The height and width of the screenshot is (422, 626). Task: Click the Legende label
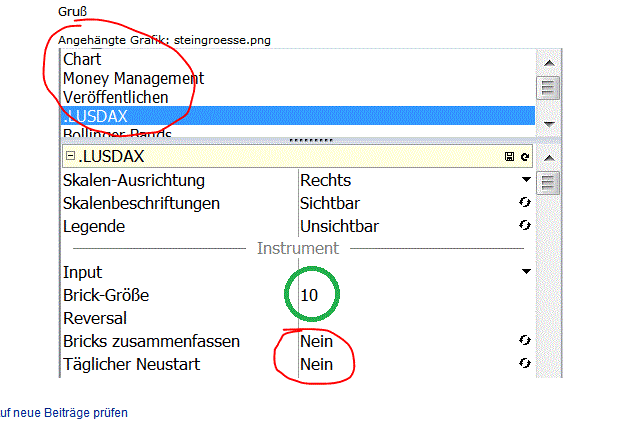pyautogui.click(x=94, y=226)
